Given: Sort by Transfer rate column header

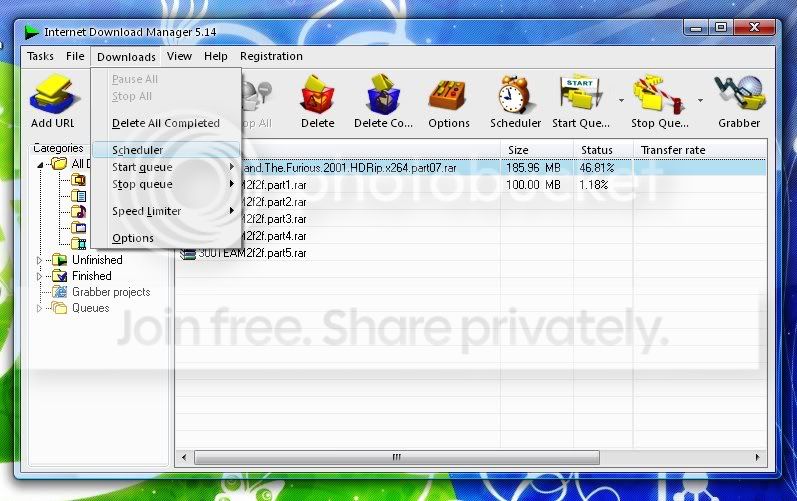Looking at the screenshot, I should (699, 150).
